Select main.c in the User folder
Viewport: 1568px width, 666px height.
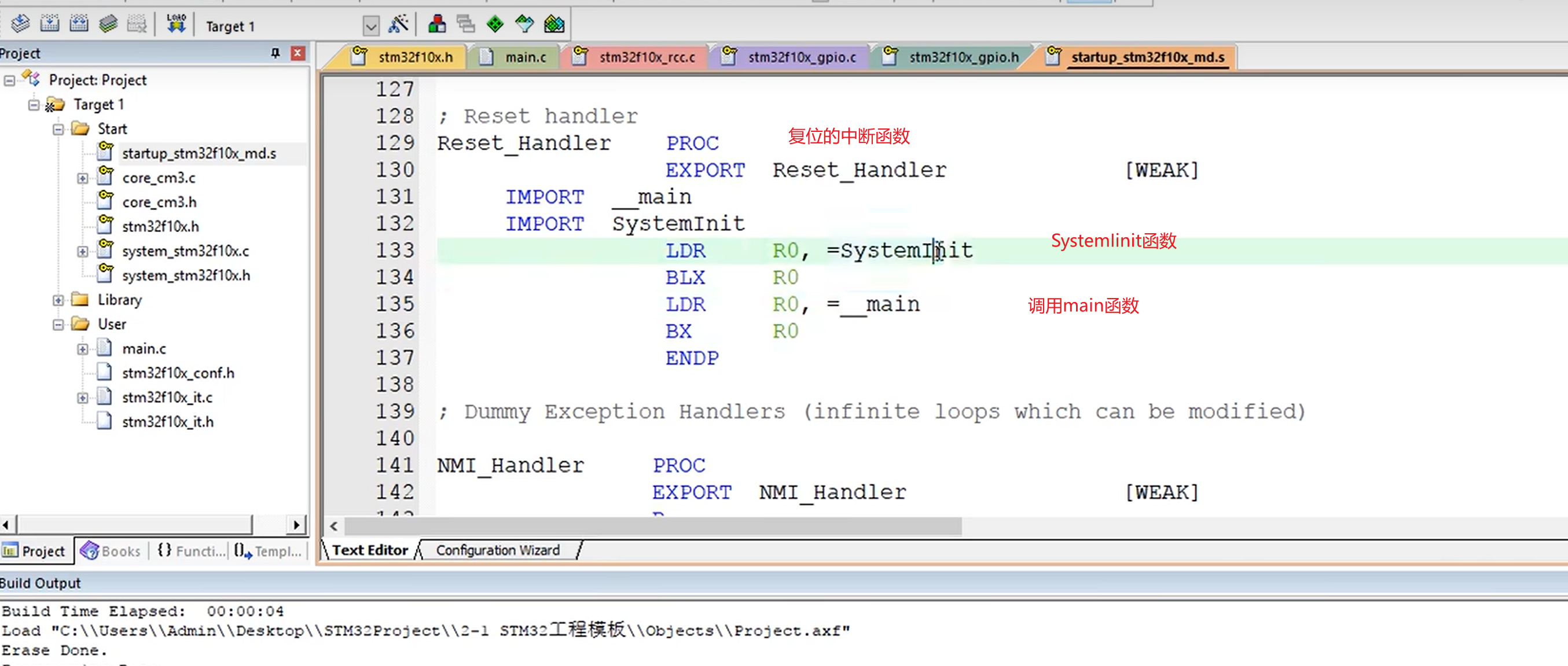pos(144,348)
